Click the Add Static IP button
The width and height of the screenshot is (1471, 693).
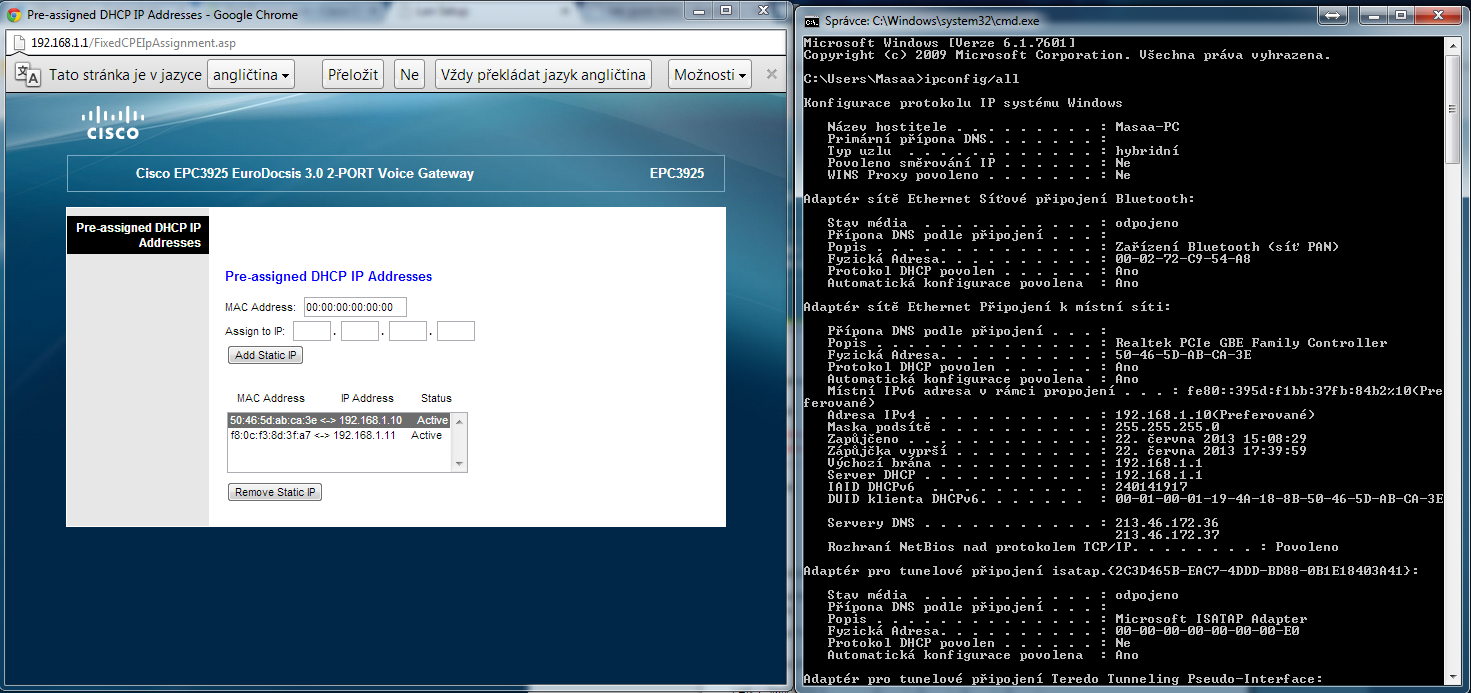tap(265, 355)
